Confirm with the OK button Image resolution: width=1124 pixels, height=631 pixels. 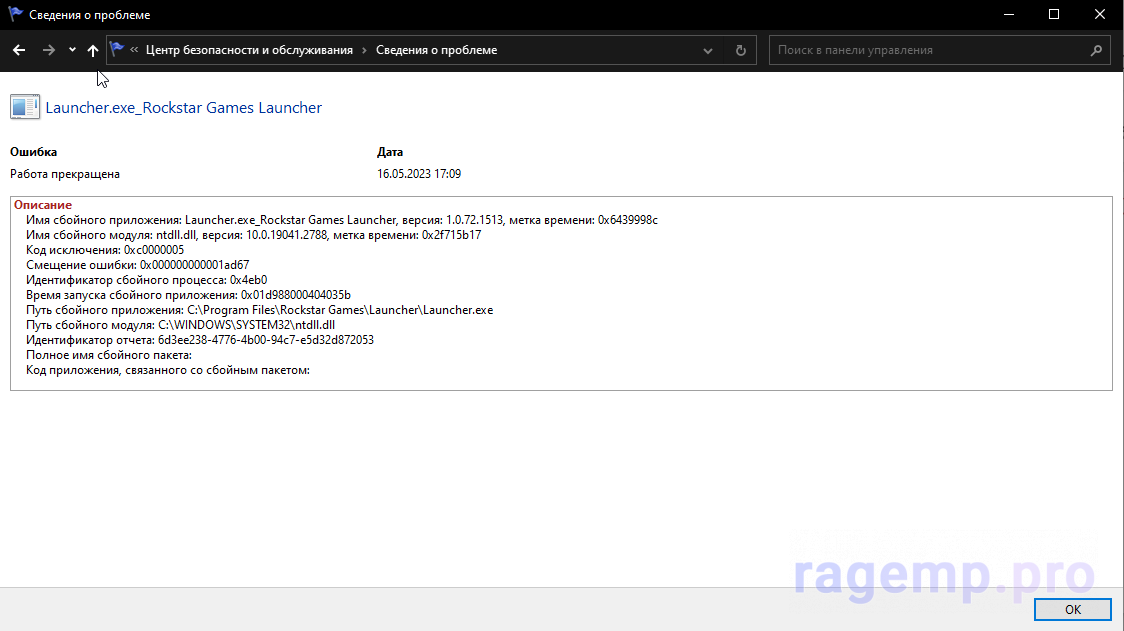(x=1072, y=609)
